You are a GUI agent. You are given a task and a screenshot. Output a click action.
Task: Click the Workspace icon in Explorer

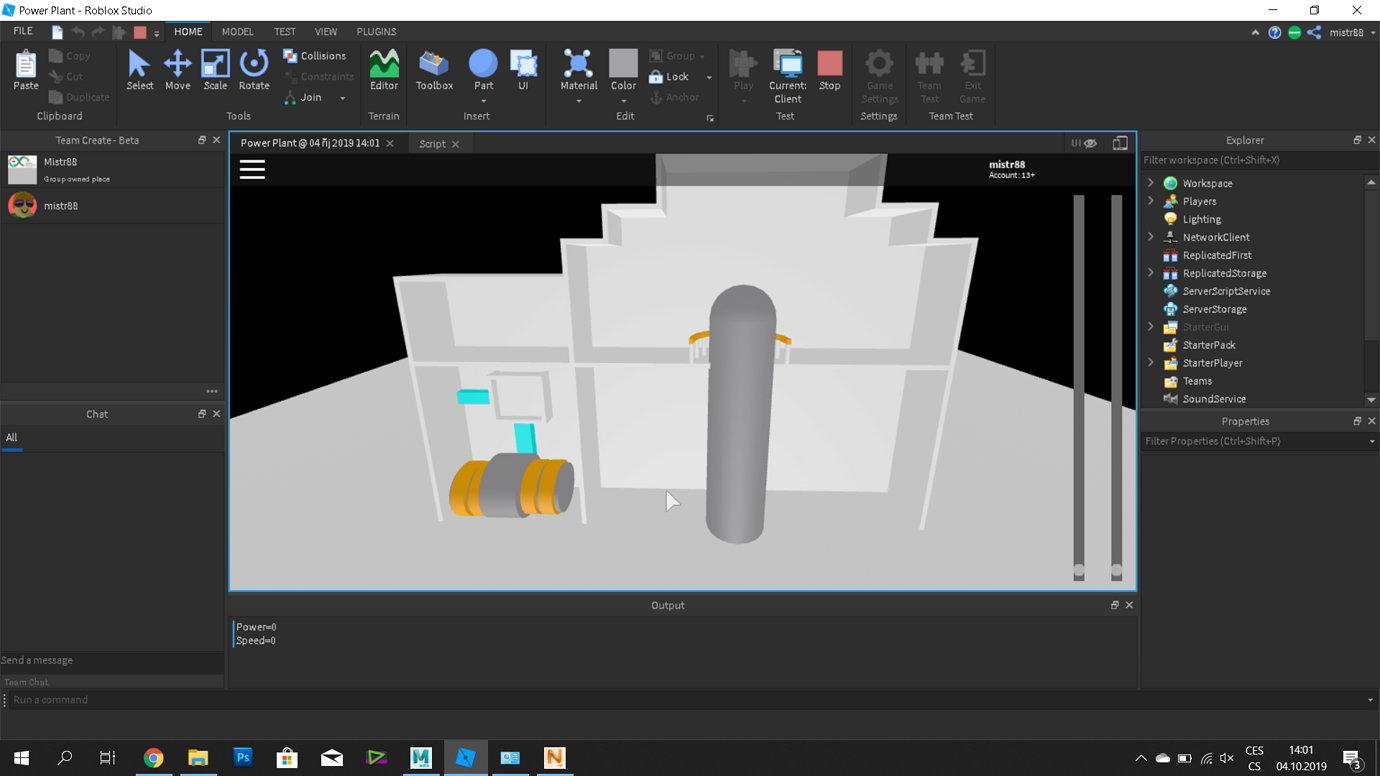(1170, 183)
